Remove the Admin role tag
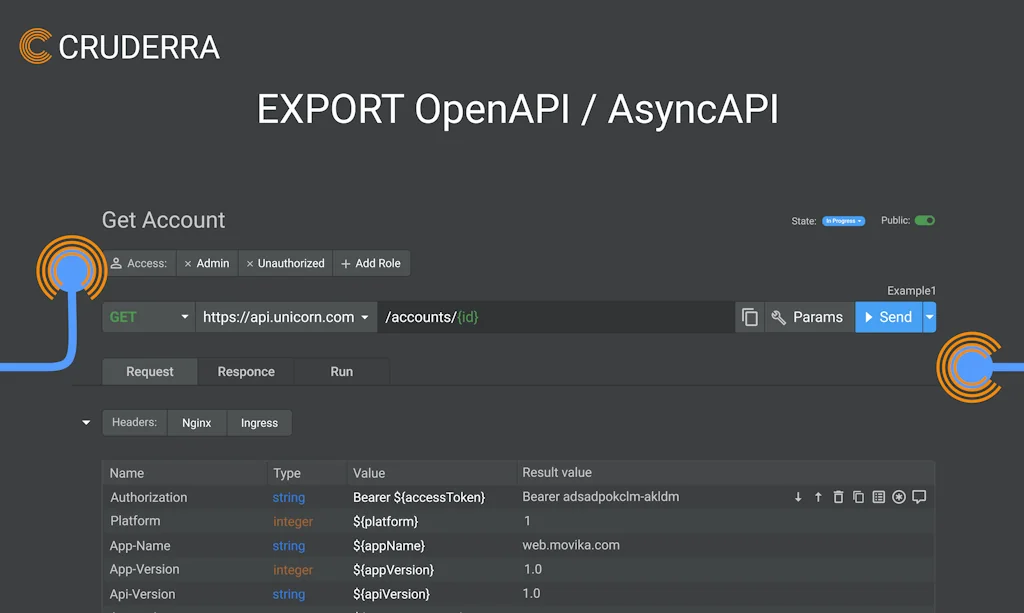 click(x=188, y=264)
